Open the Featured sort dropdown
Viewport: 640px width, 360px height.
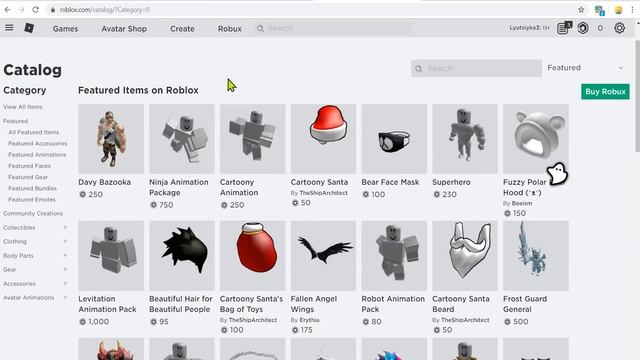click(x=586, y=68)
